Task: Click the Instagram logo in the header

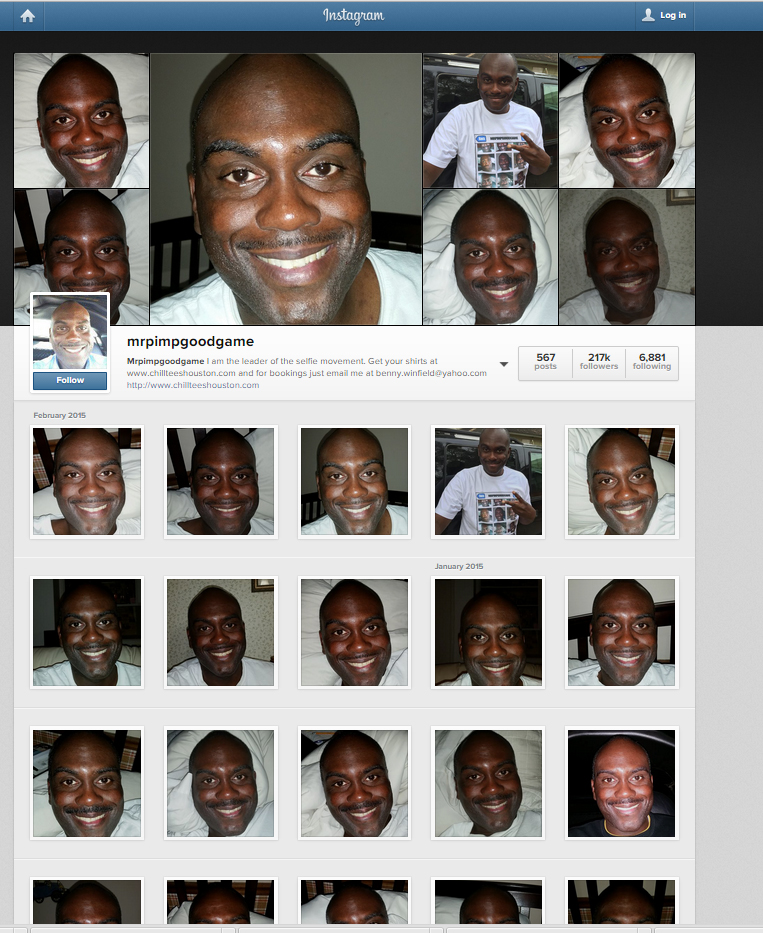Action: (x=354, y=16)
